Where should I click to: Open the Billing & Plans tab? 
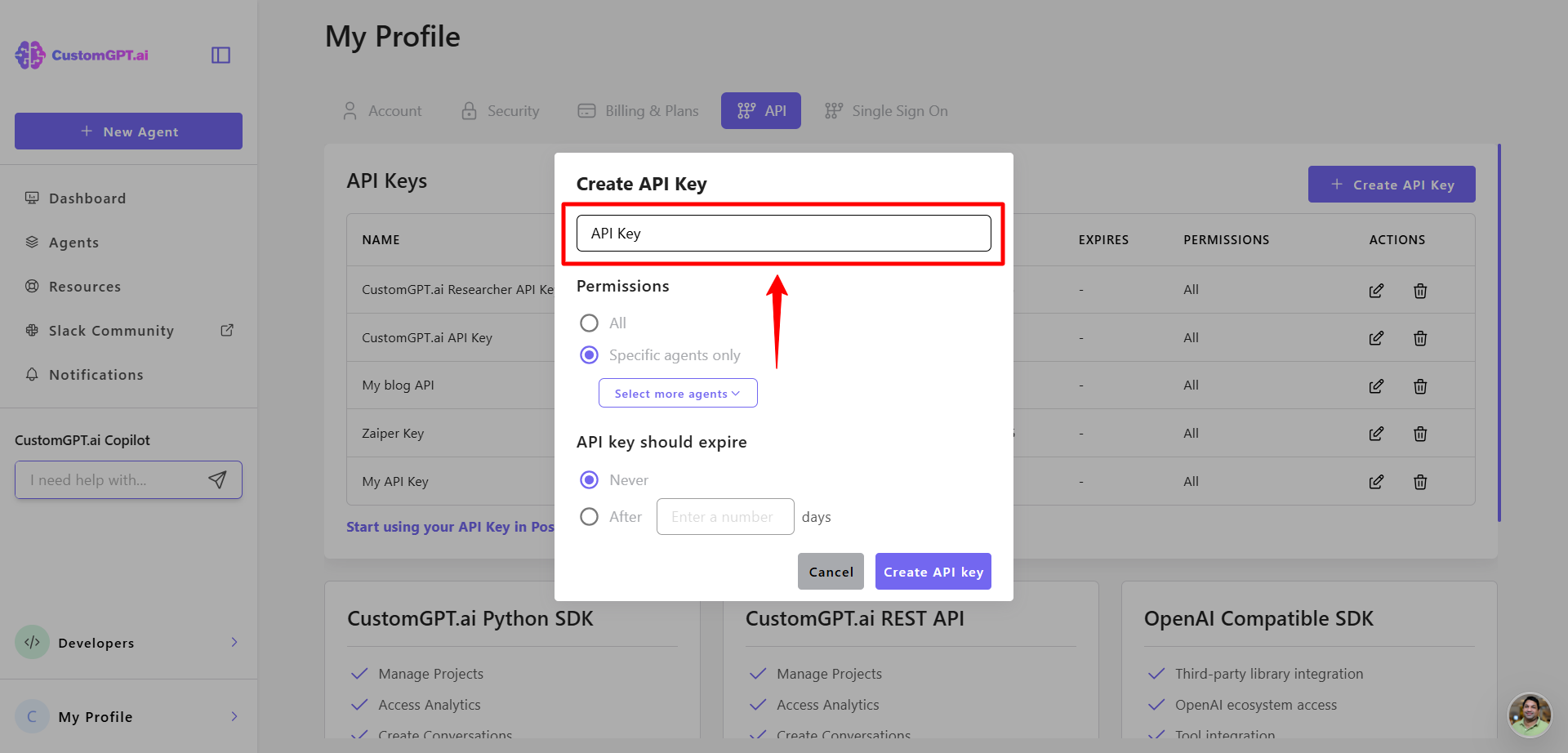tap(638, 110)
